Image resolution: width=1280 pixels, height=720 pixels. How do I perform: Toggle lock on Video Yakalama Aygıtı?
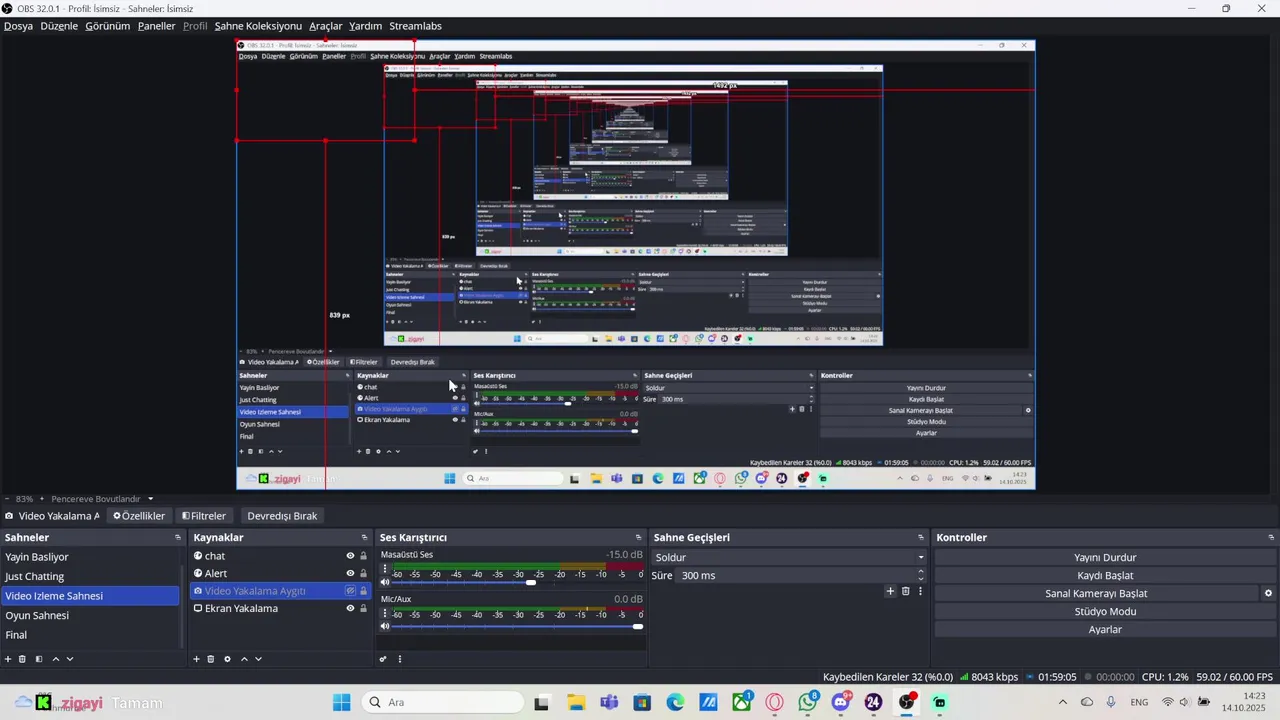[363, 591]
